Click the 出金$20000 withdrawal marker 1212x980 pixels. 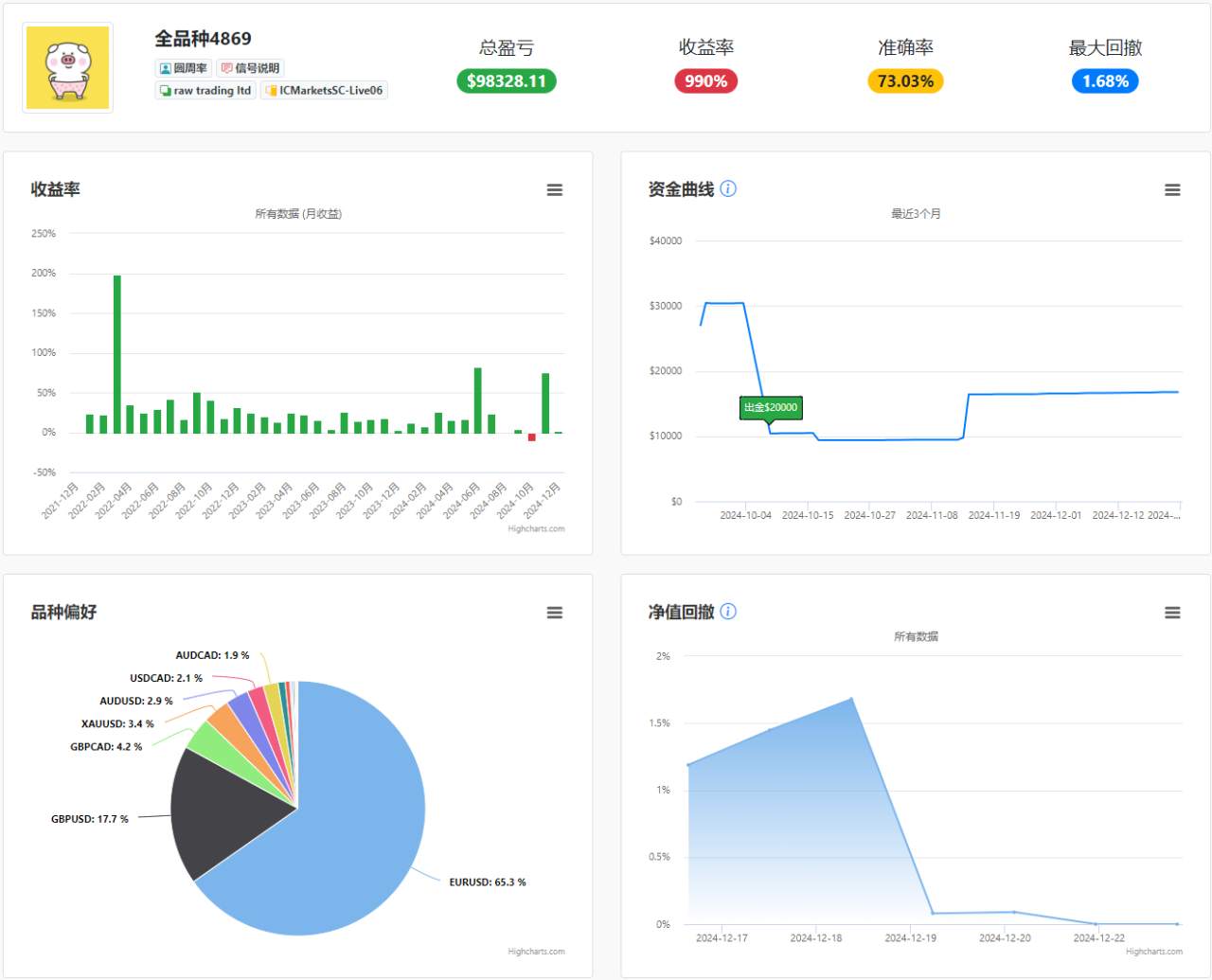coord(771,407)
